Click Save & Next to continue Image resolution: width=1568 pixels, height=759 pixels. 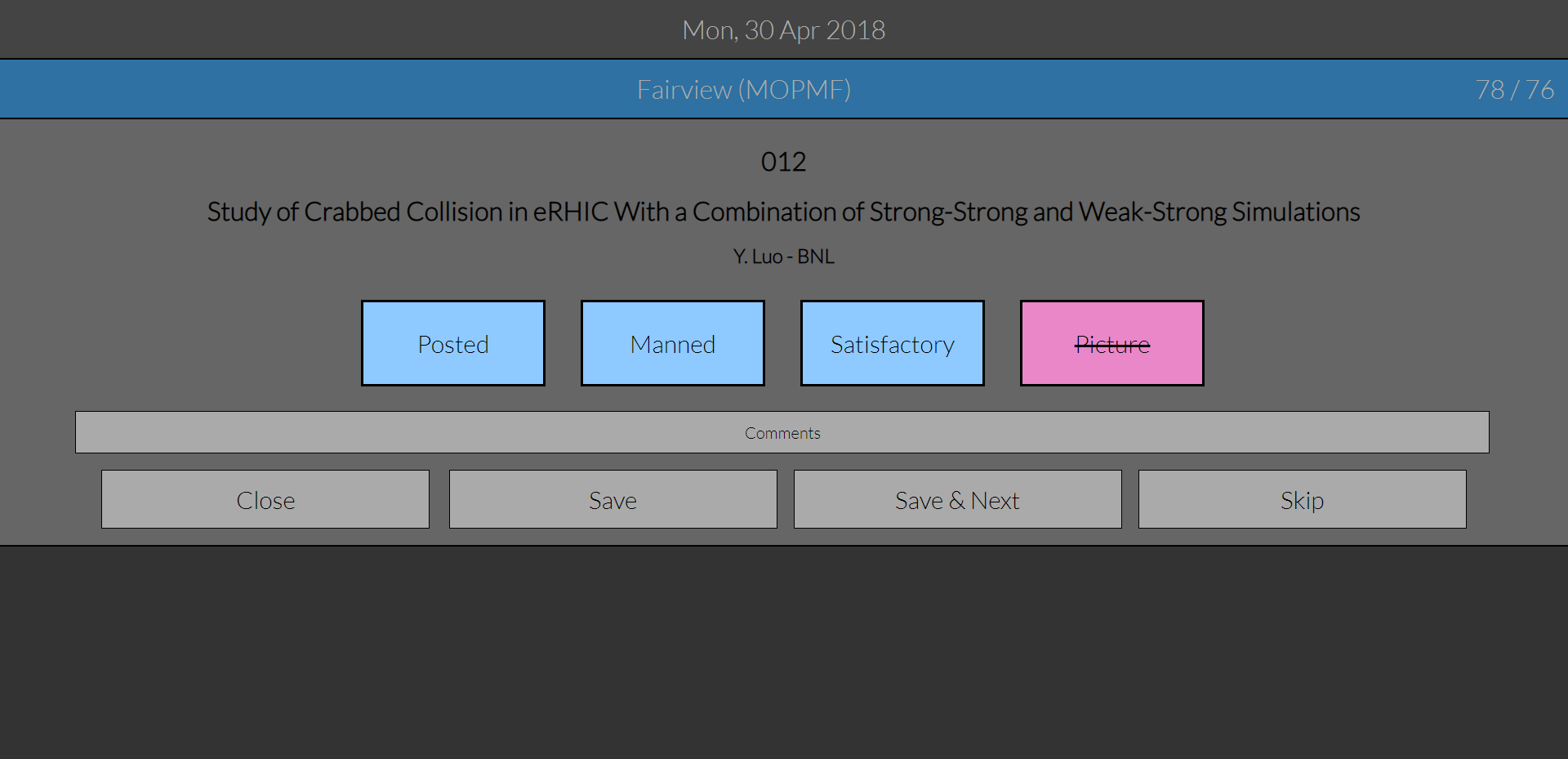(x=957, y=499)
